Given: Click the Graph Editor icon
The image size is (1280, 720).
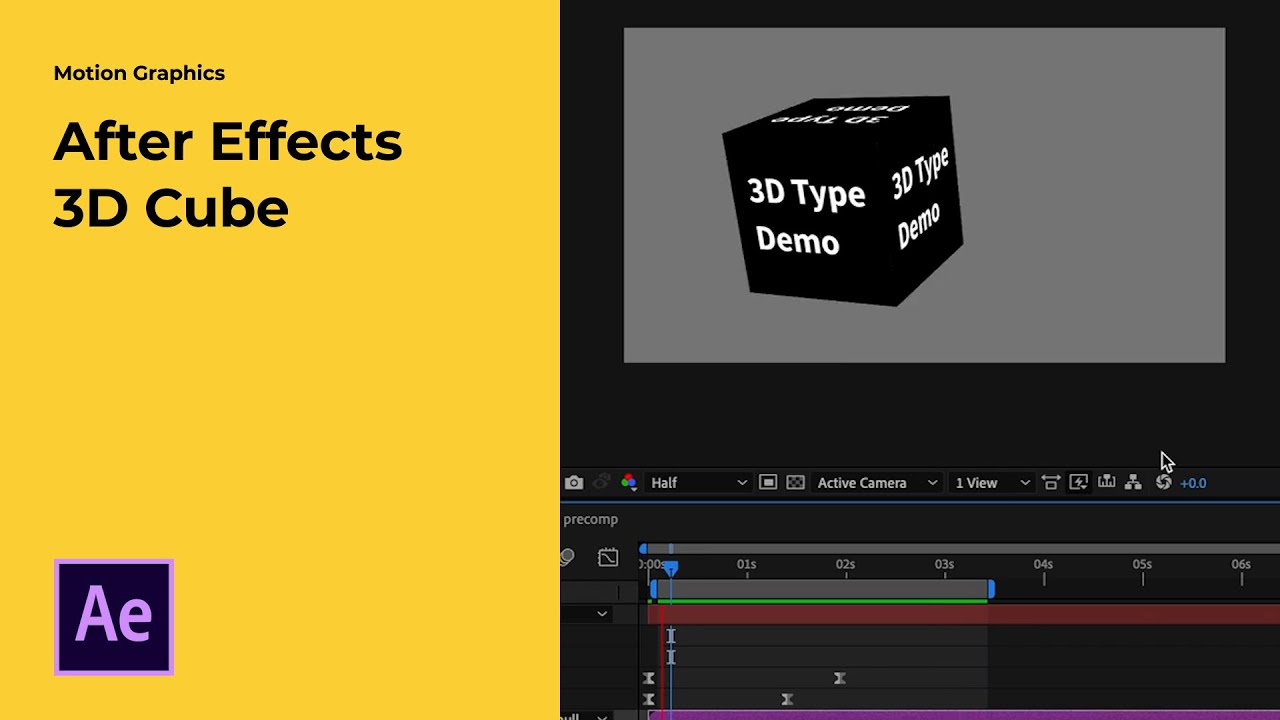Looking at the screenshot, I should pos(608,558).
